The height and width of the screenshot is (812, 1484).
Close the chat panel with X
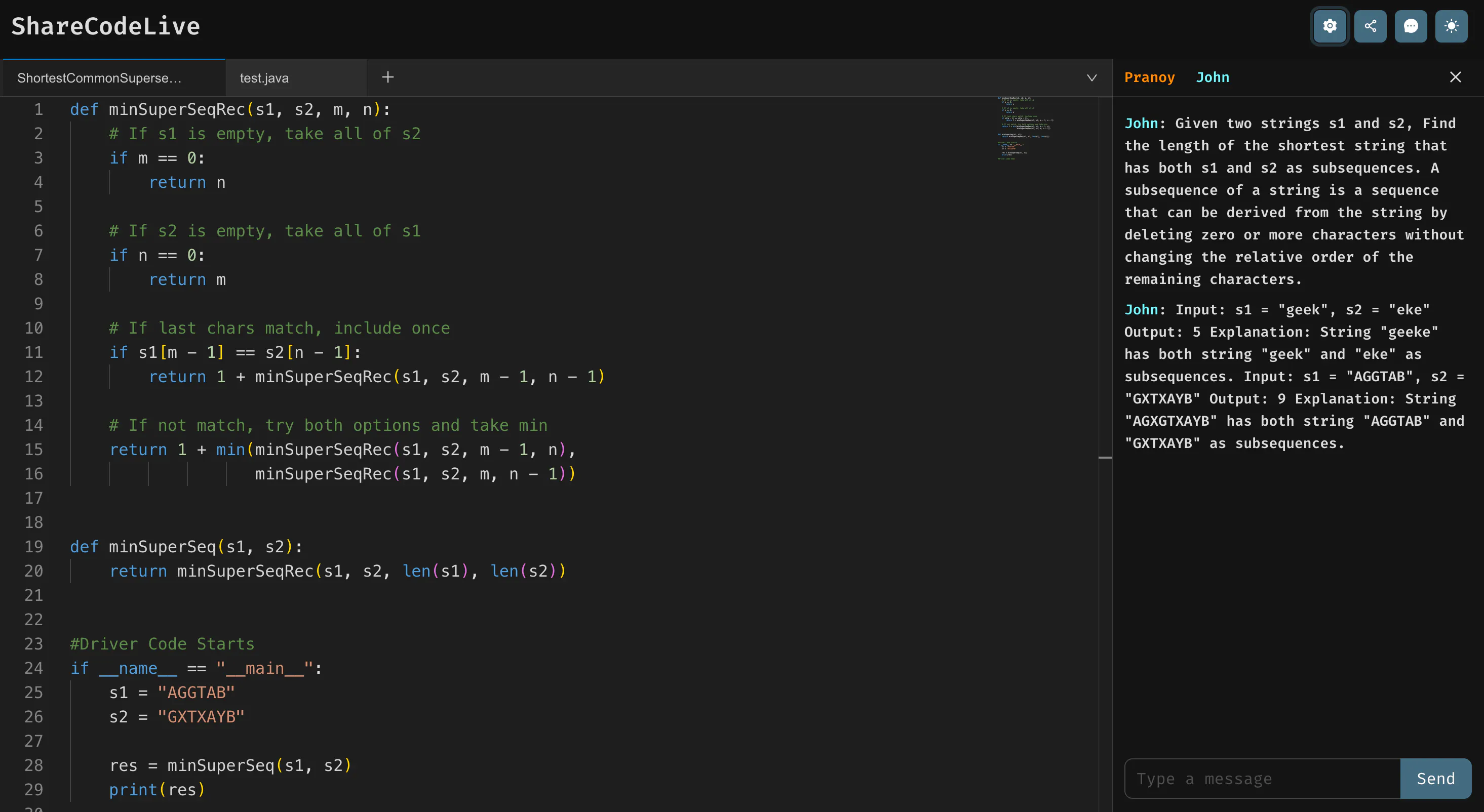point(1455,77)
